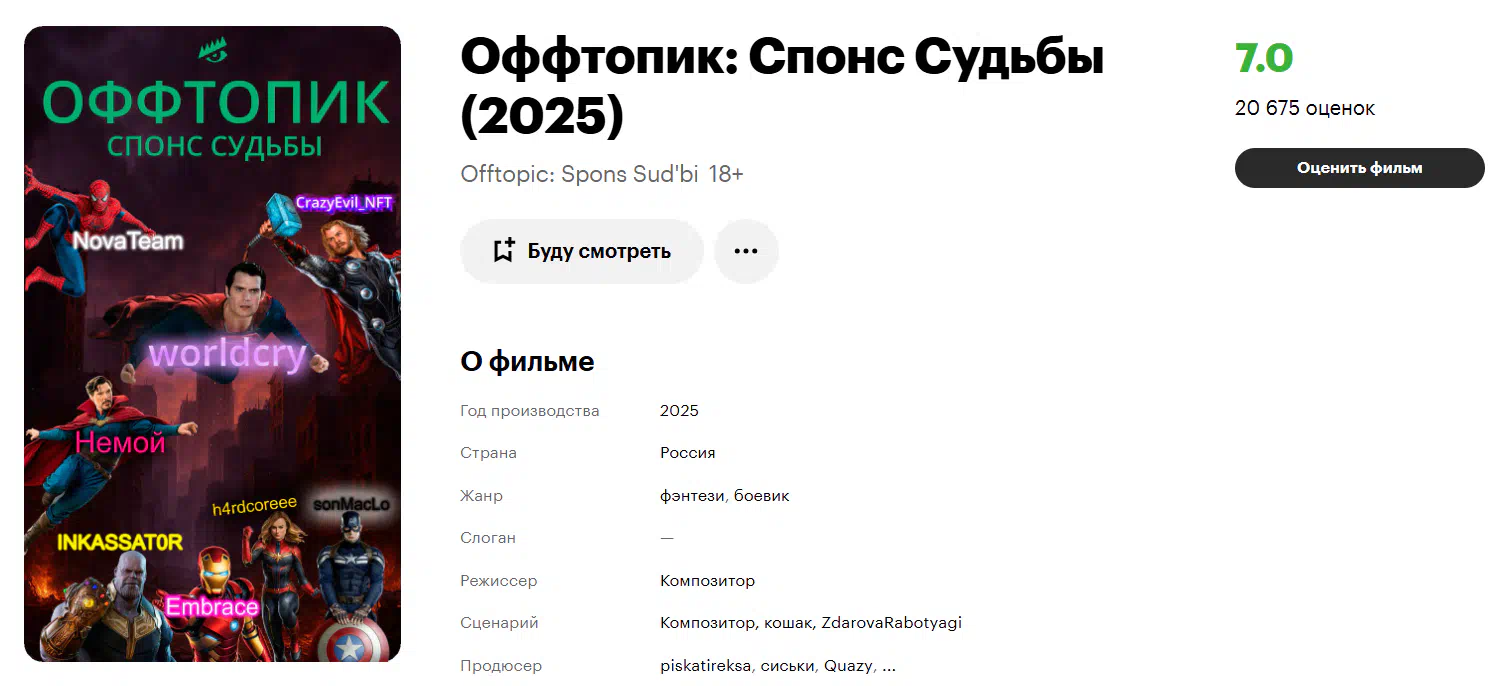Select the боевик genre link
The width and height of the screenshot is (1512, 686).
(762, 496)
